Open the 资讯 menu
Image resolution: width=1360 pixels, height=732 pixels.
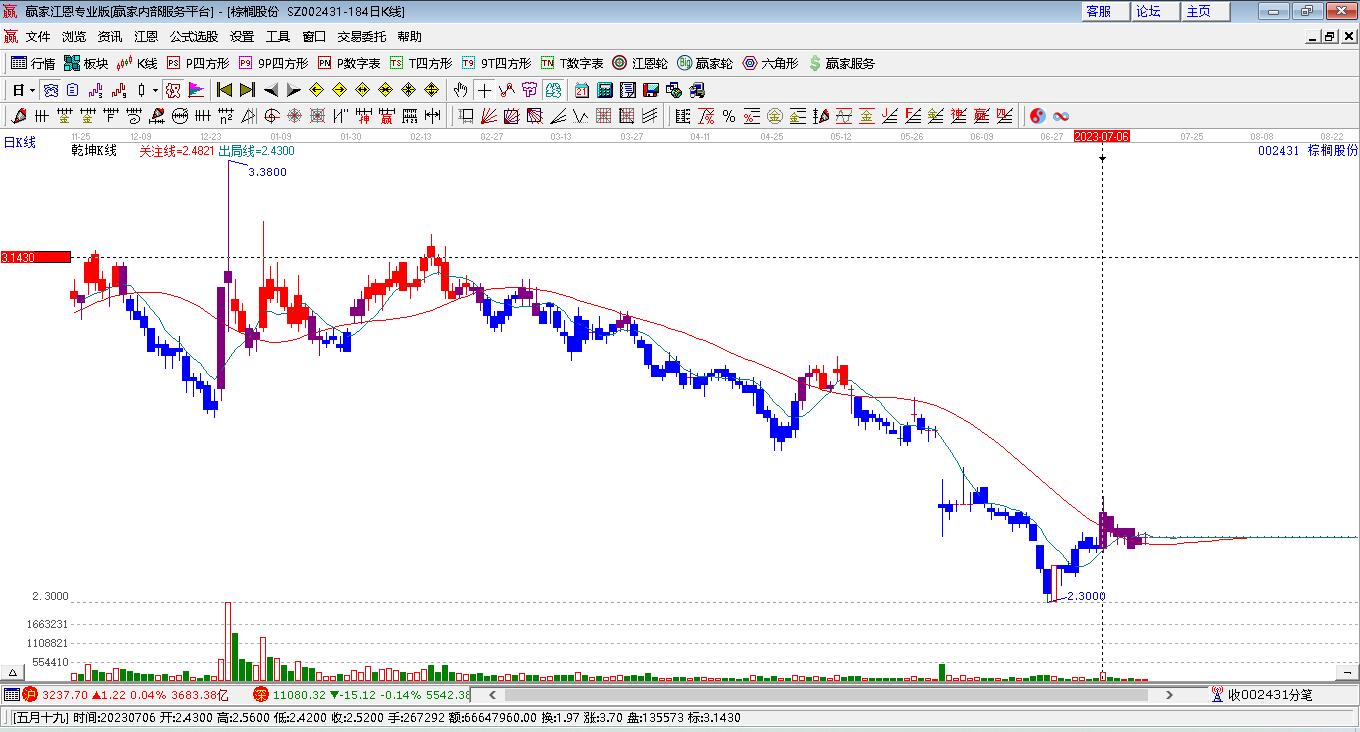tap(110, 37)
